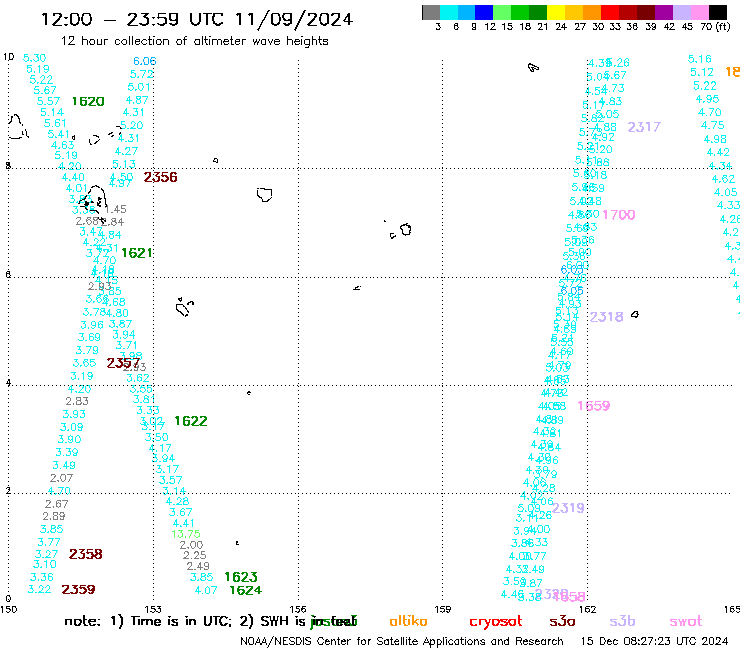
Task: Click the title '12:00 – 23:59 UTC 11/09/2024'
Action: pos(197,20)
